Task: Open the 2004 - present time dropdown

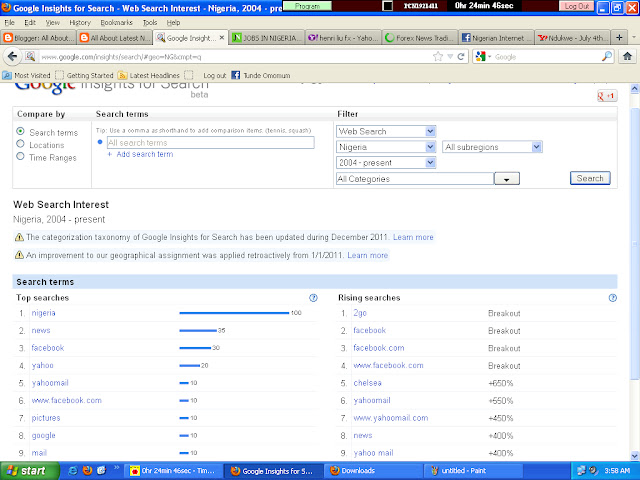Action: point(386,162)
